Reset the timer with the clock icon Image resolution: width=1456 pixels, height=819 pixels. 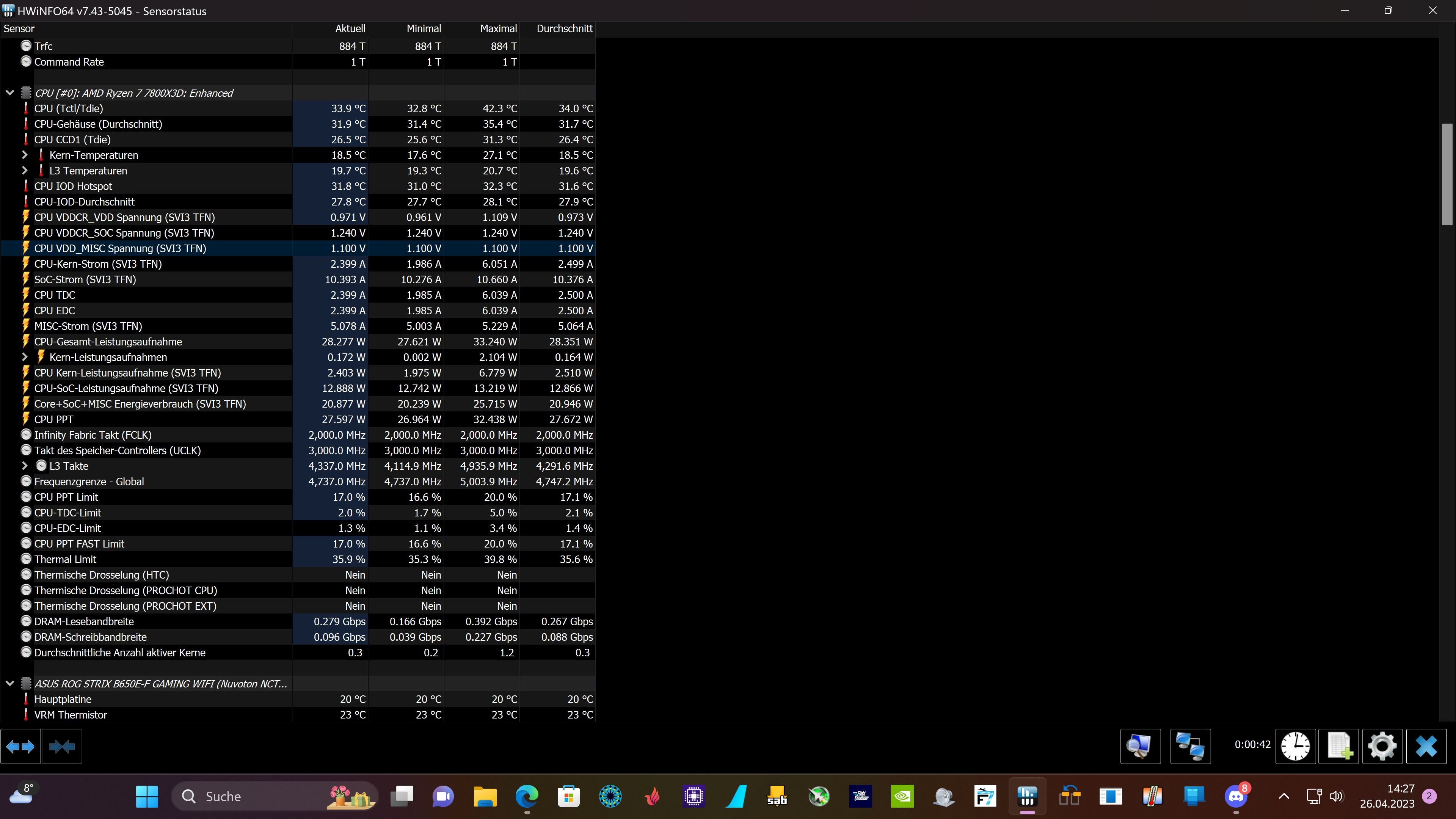(1296, 747)
